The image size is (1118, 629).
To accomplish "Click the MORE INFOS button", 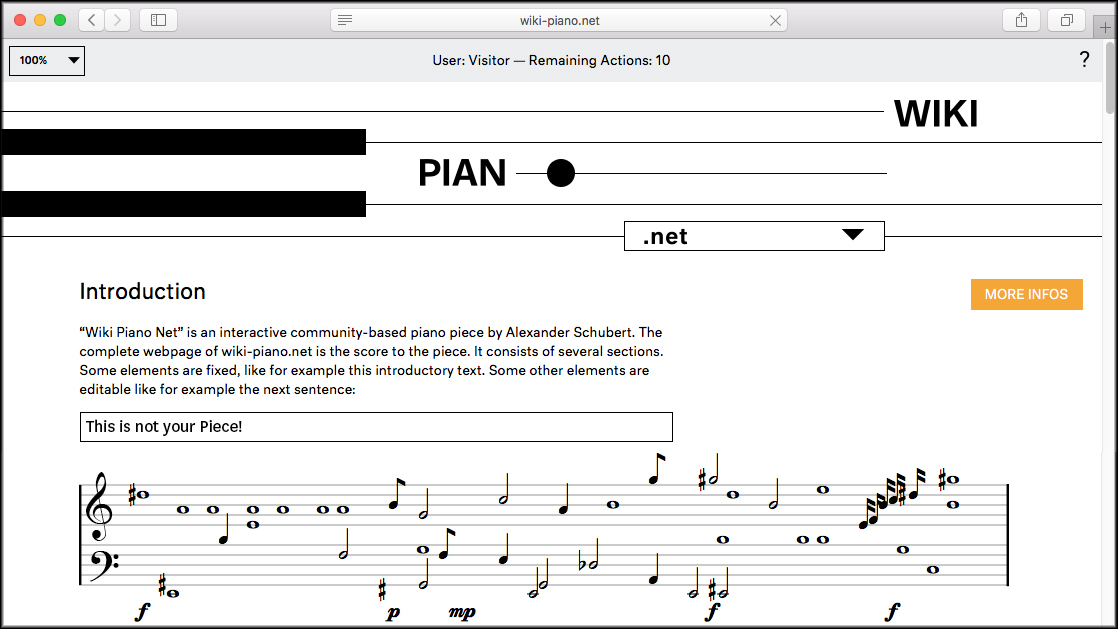I will coord(1026,295).
